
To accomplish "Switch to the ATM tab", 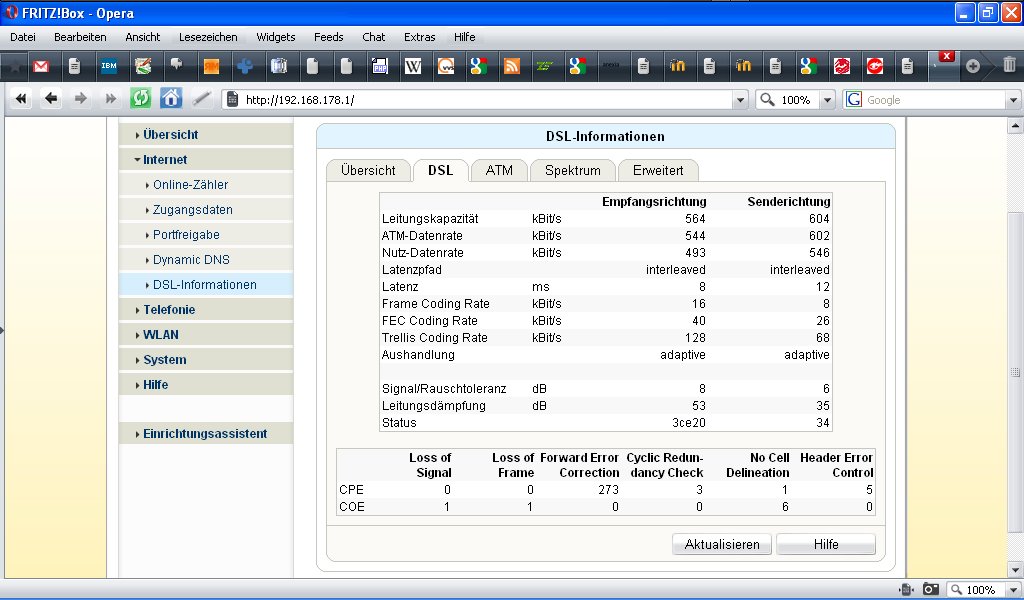I will pos(499,170).
